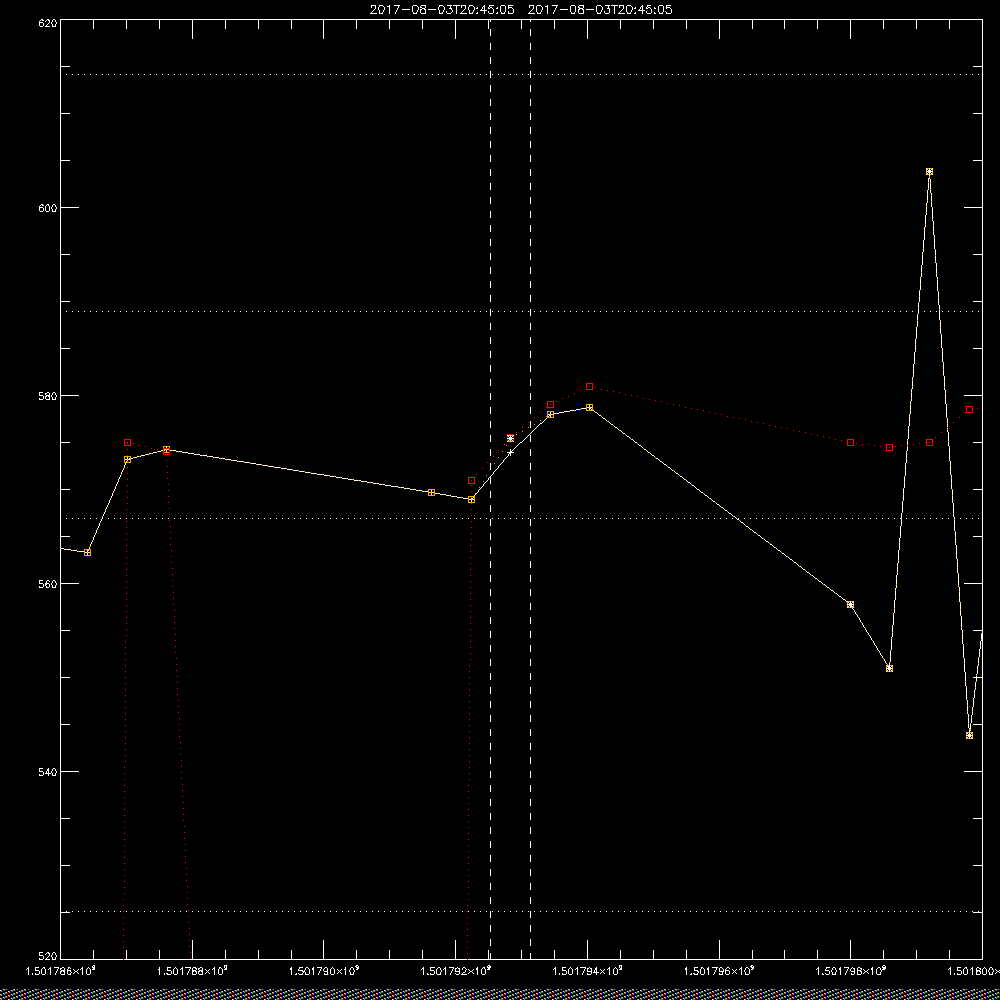This screenshot has height=1000, width=1000.
Task: Click the y-axis label 540
Action: [x=47, y=772]
